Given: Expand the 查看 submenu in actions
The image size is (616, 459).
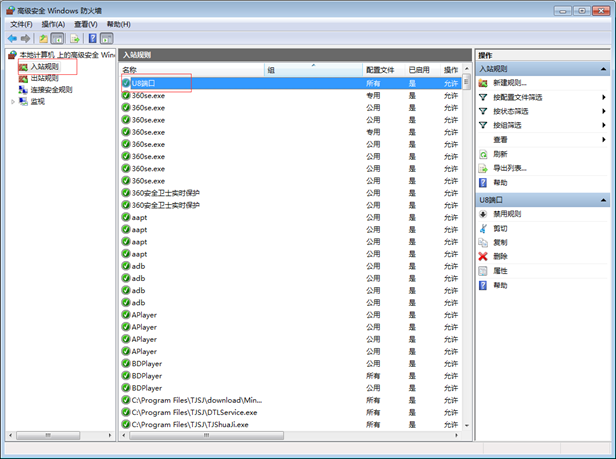Looking at the screenshot, I should [604, 140].
